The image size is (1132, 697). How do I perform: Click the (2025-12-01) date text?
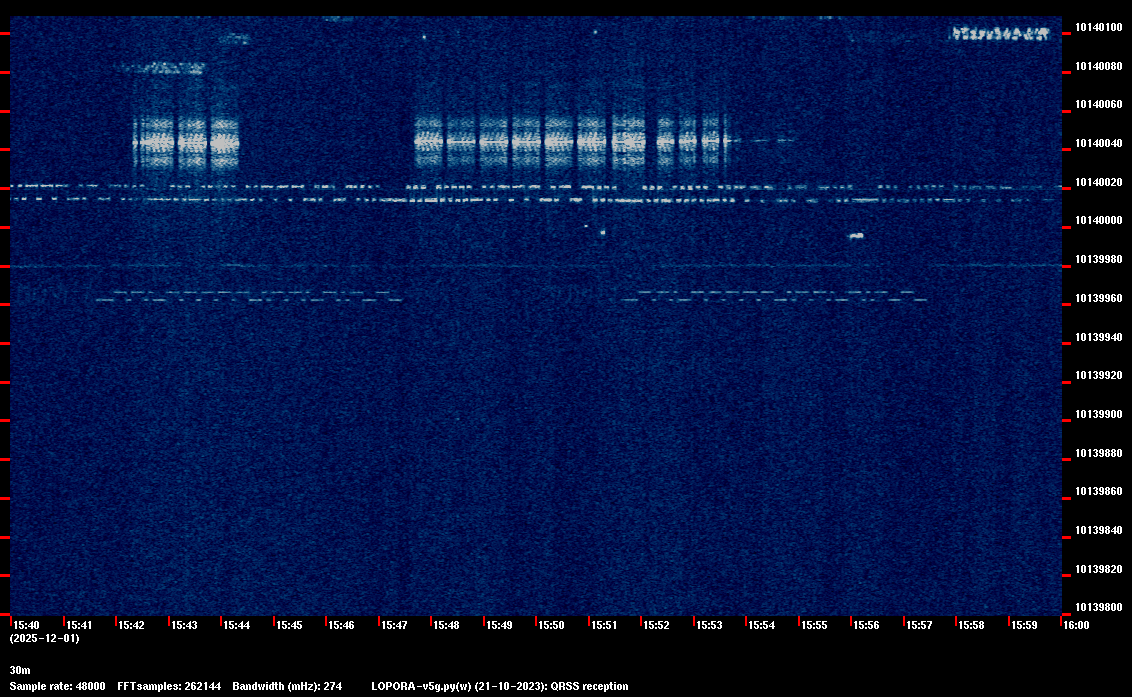pyautogui.click(x=45, y=638)
